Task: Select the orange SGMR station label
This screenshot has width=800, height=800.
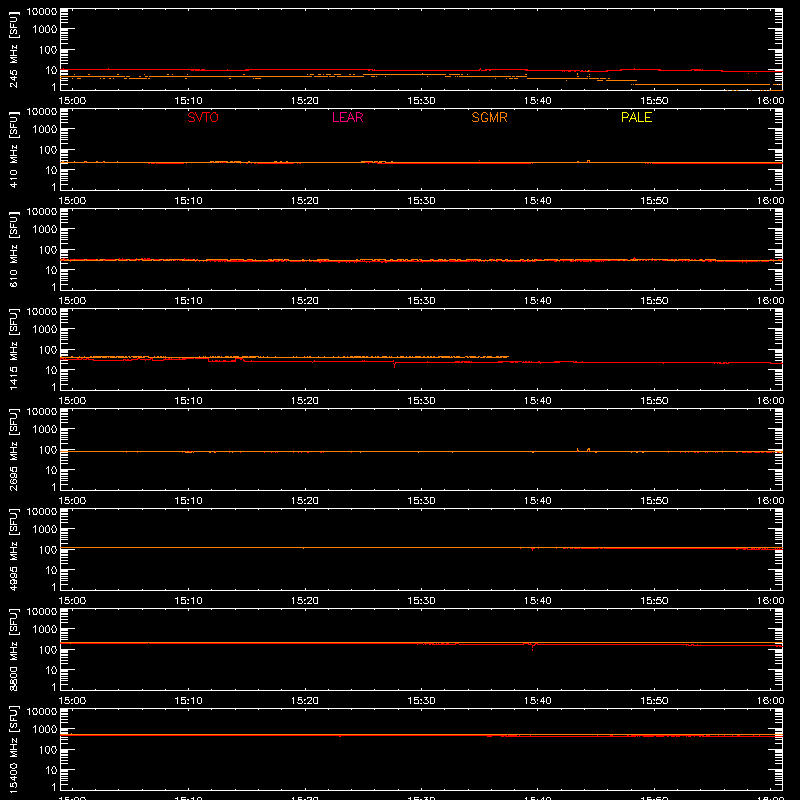Action: pos(489,117)
